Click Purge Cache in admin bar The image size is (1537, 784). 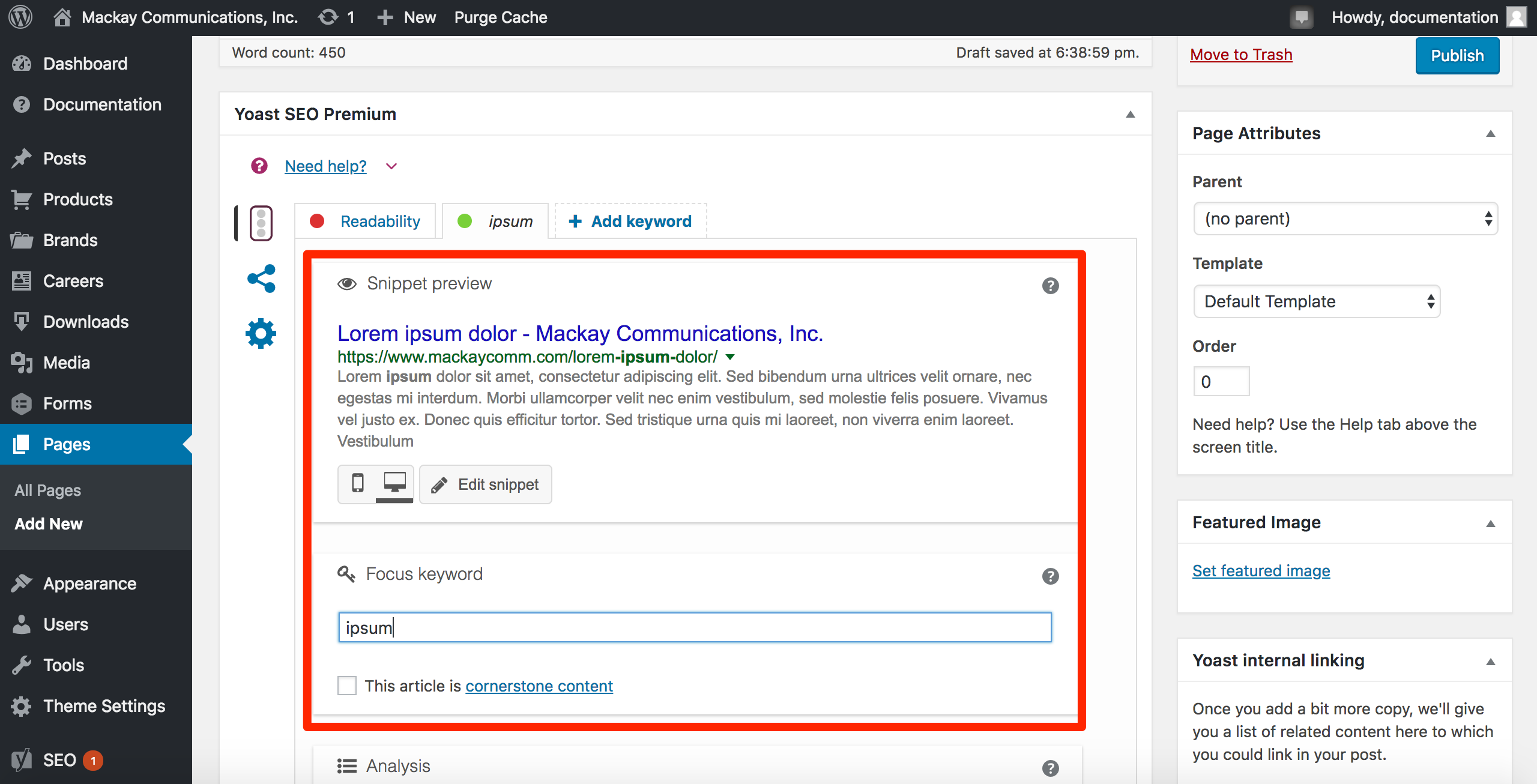501,17
